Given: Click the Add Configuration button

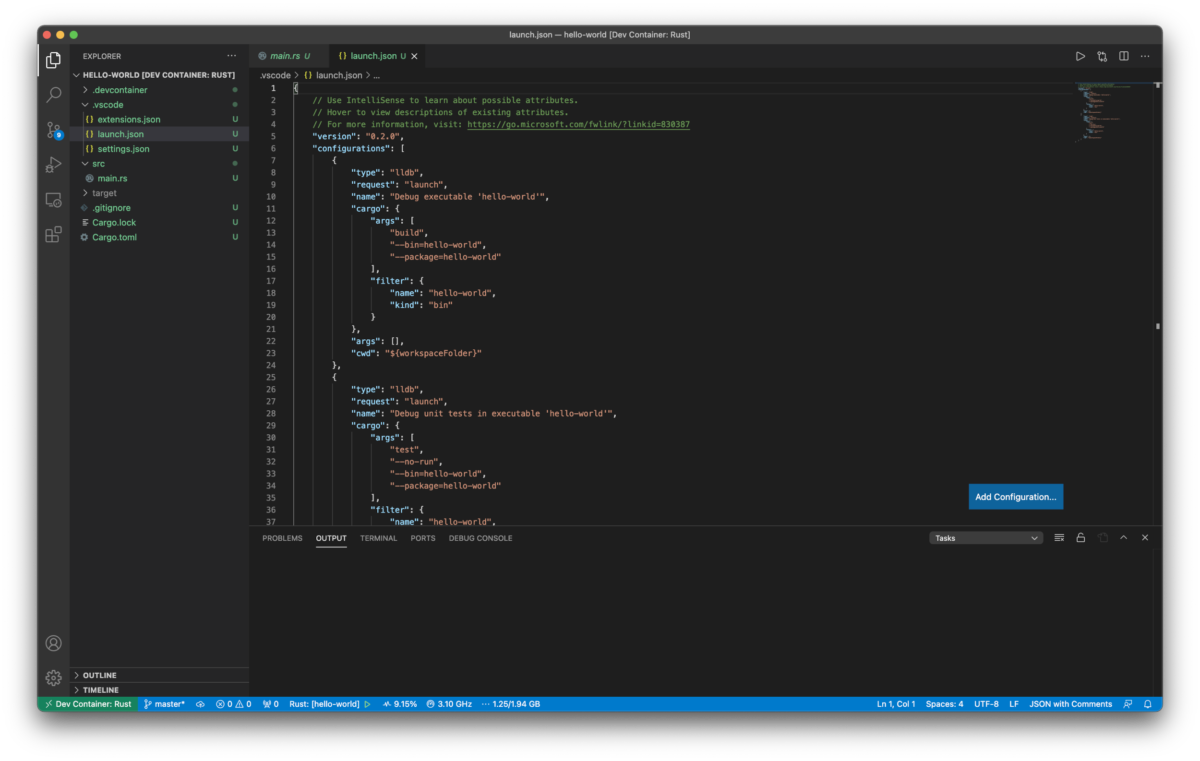Looking at the screenshot, I should pyautogui.click(x=1016, y=496).
